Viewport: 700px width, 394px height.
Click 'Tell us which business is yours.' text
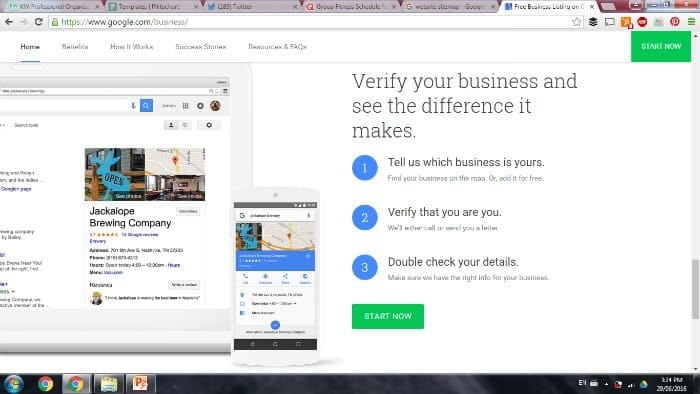coord(466,162)
